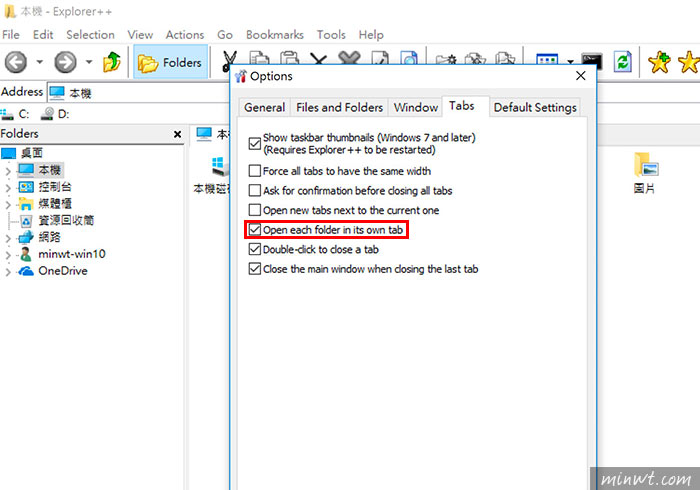Viewport: 700px width, 490px height.
Task: Click the black X Delete icon
Action: coord(319,58)
